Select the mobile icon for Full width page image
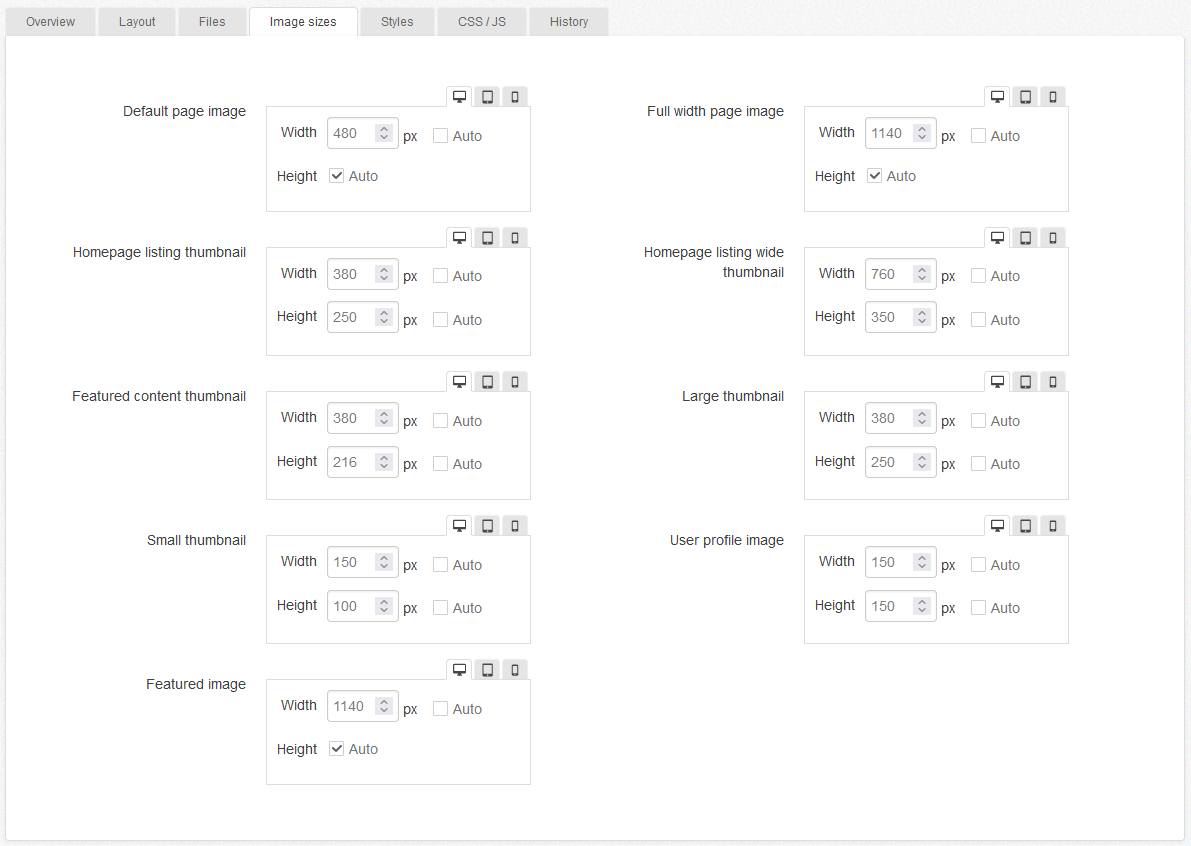This screenshot has height=846, width=1191. point(1052,96)
